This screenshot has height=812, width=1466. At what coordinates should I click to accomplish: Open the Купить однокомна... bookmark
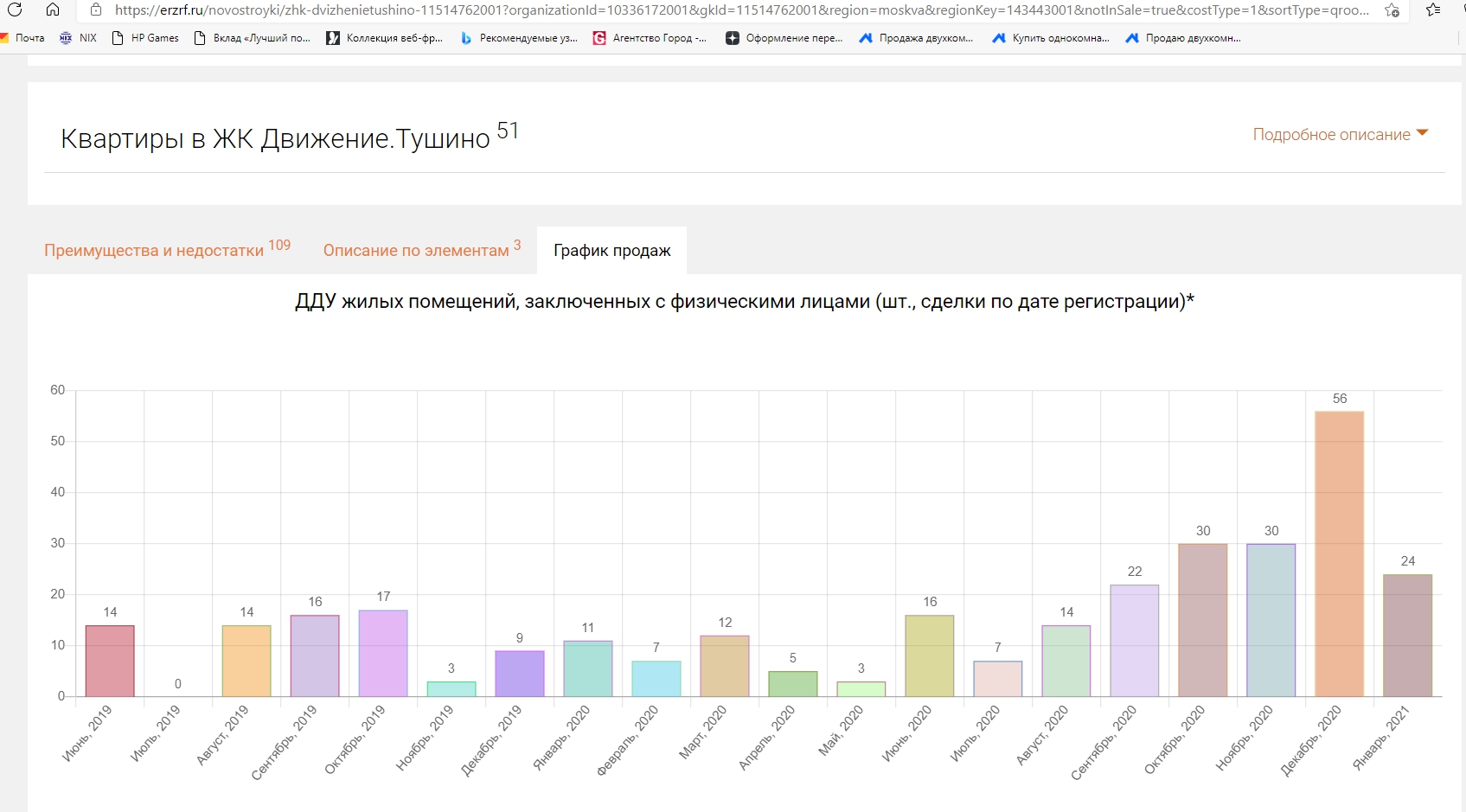coord(1051,38)
